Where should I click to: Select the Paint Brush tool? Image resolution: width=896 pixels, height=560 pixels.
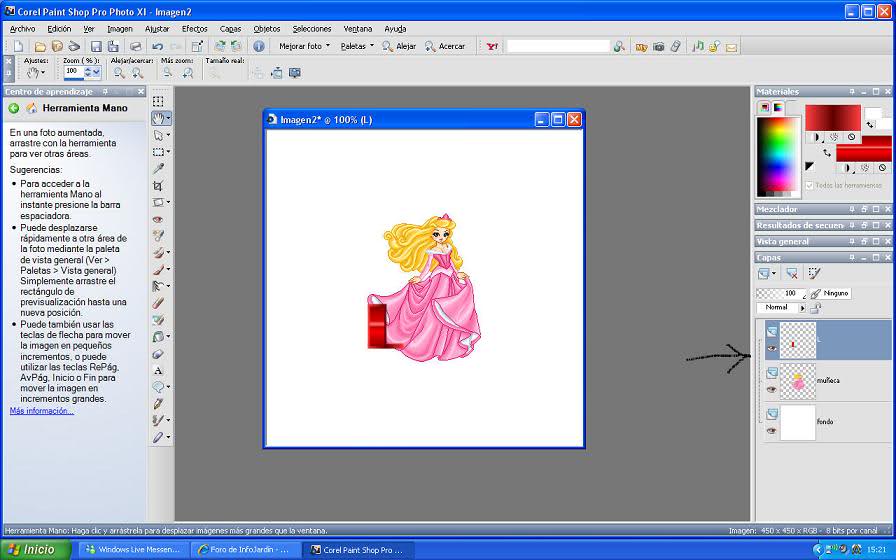[x=158, y=269]
